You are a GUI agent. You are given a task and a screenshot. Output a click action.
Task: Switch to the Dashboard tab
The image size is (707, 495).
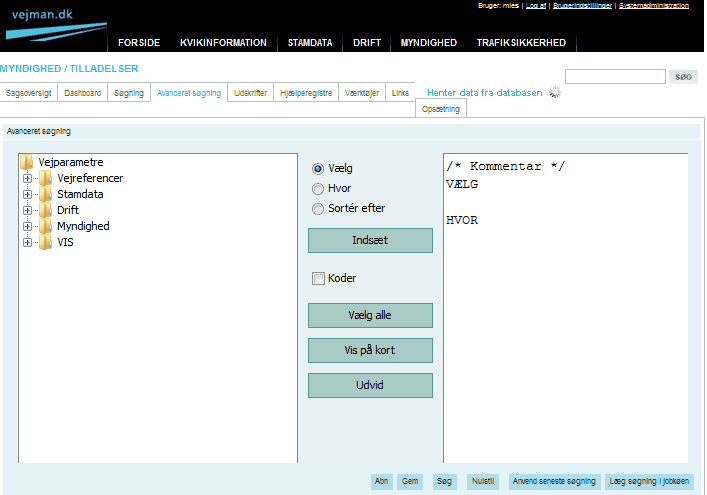click(x=82, y=93)
